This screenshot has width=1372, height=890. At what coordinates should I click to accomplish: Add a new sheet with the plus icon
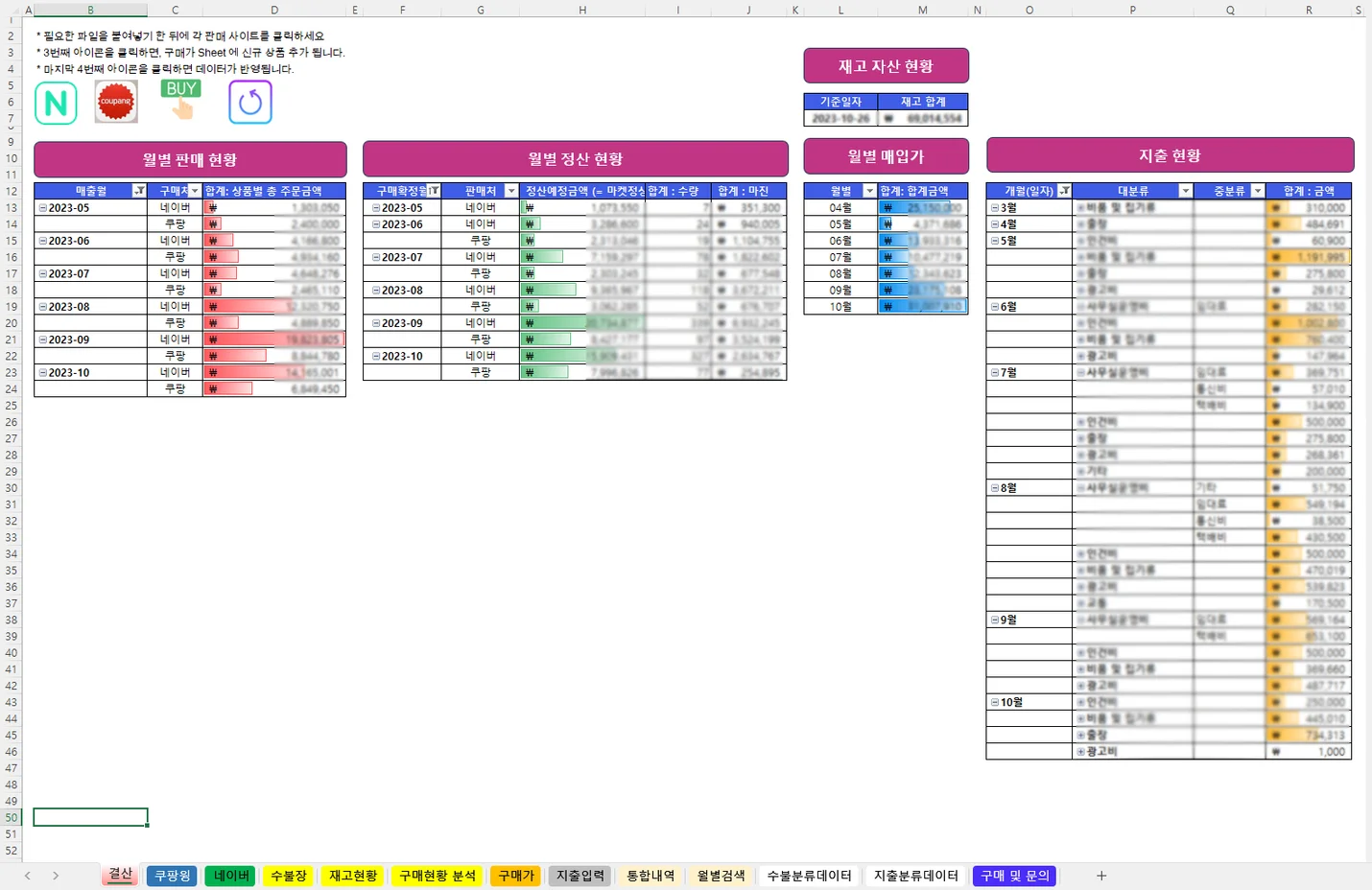tap(1101, 876)
